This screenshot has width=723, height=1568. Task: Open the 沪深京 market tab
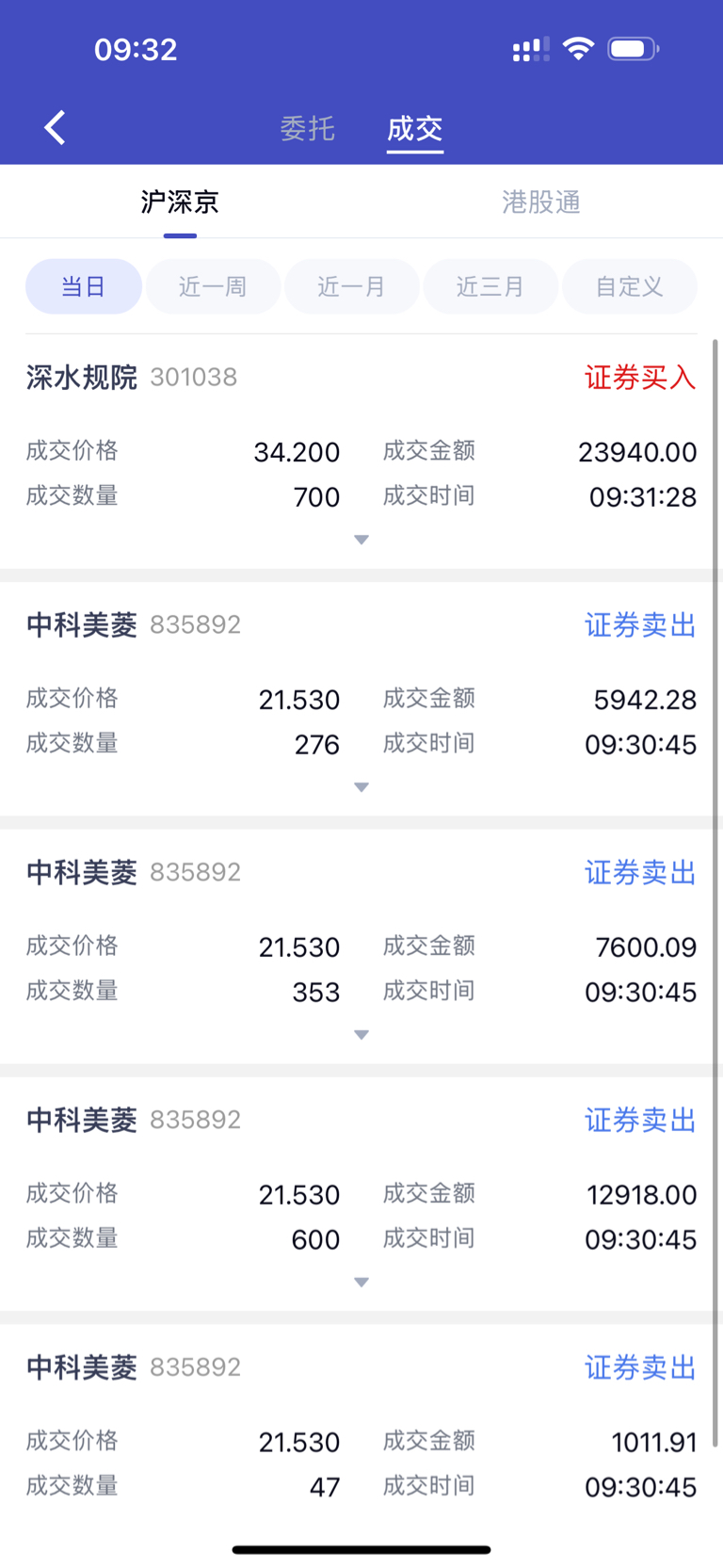click(180, 202)
